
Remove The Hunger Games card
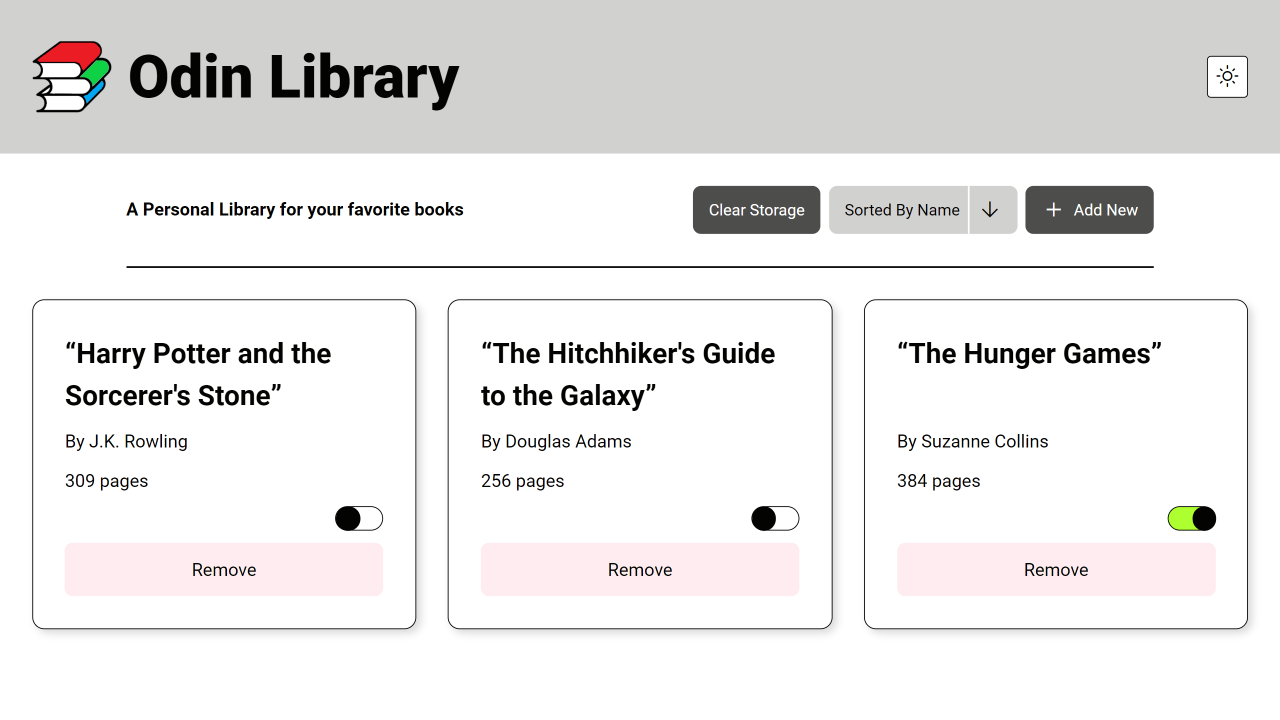[x=1056, y=570]
